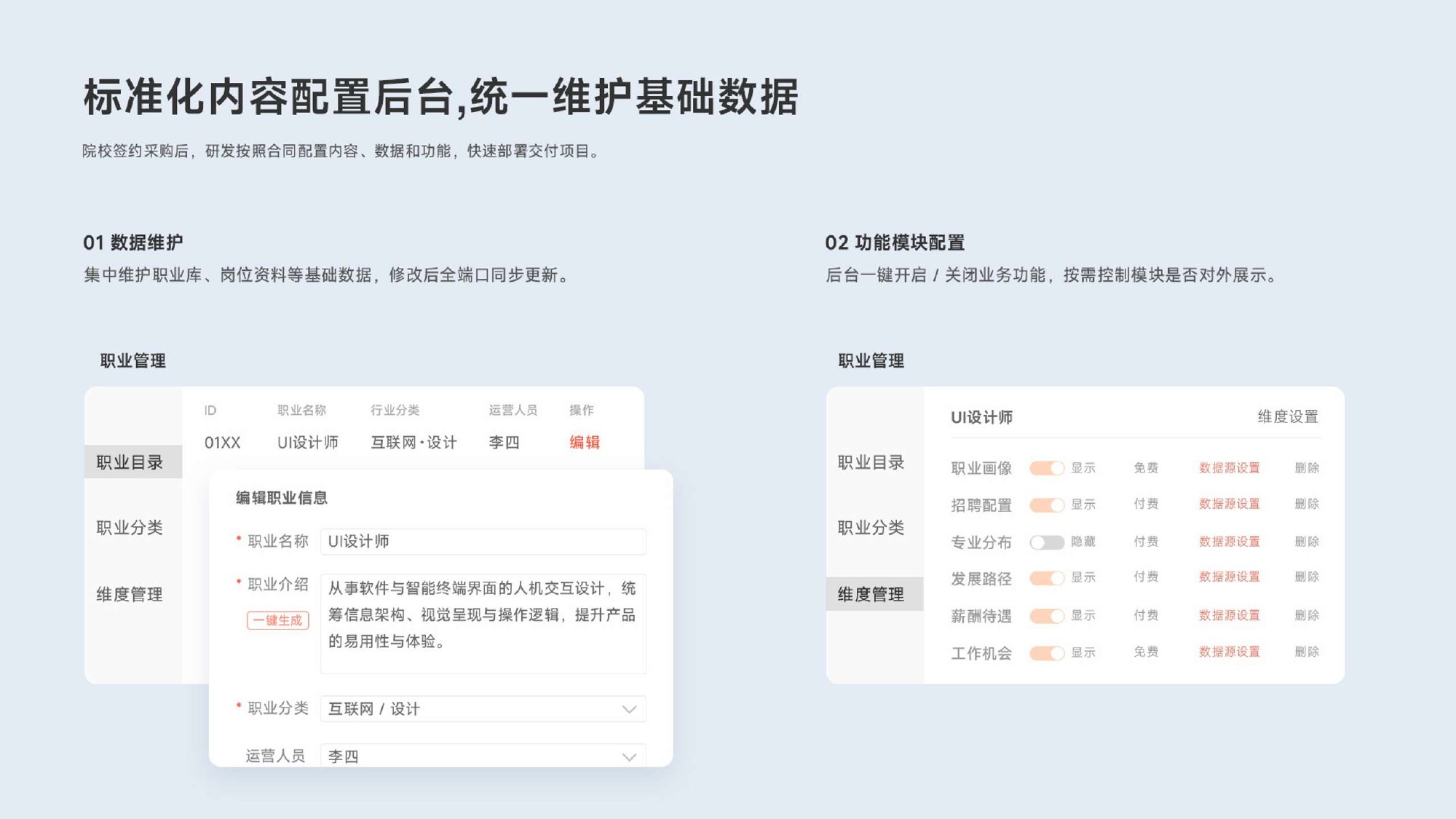
Task: Enable the 专业分布 hidden switch
Action: point(1047,542)
